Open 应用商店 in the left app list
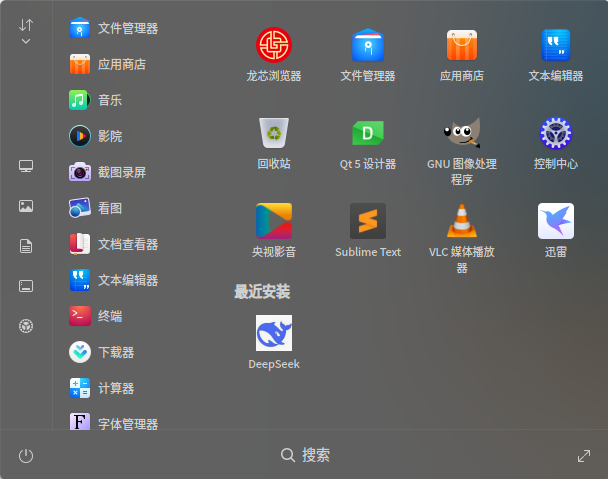The width and height of the screenshot is (608, 479). point(108,64)
